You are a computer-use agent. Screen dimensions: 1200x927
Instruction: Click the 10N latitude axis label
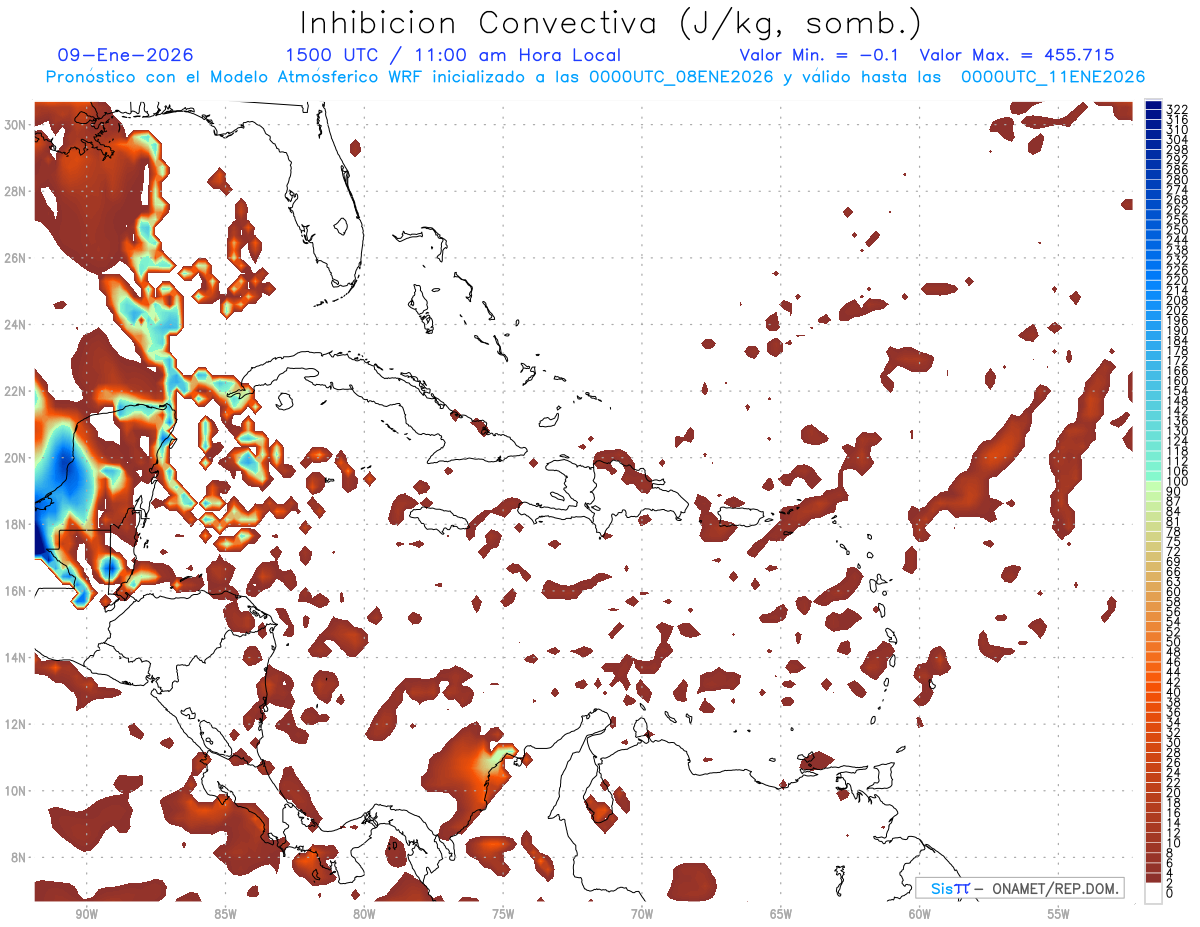[x=15, y=790]
